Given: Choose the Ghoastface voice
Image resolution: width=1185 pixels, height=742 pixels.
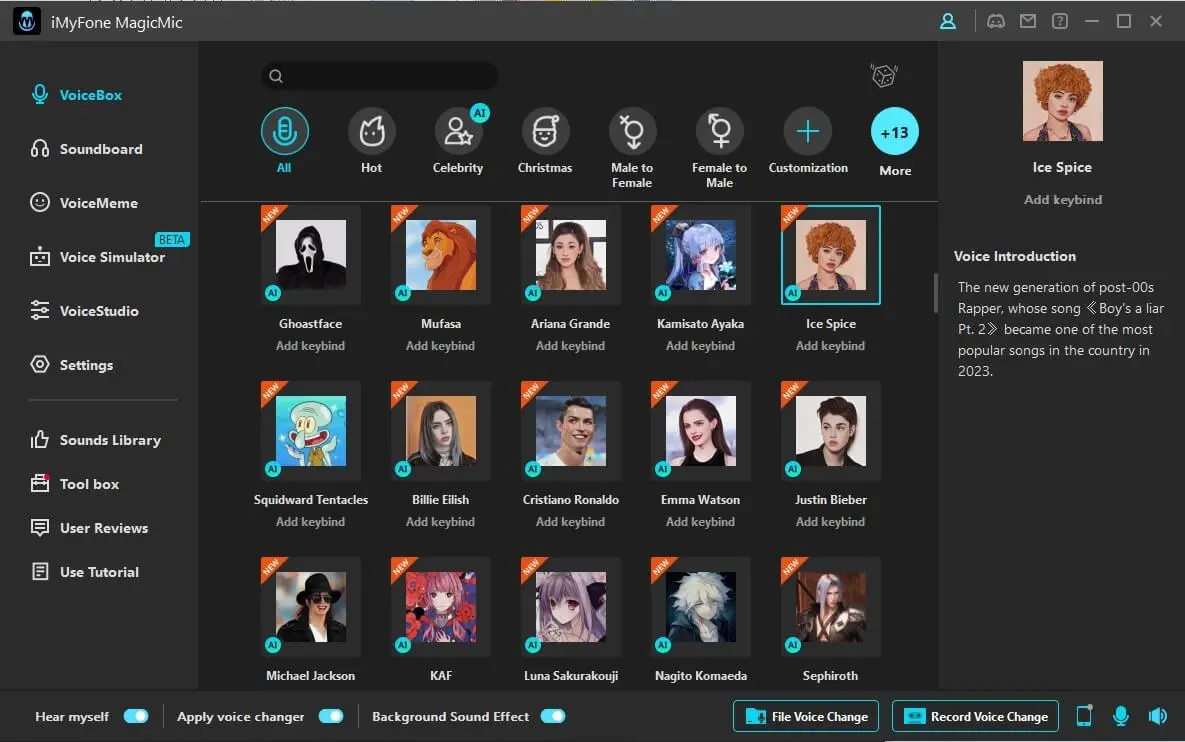Looking at the screenshot, I should click(311, 255).
